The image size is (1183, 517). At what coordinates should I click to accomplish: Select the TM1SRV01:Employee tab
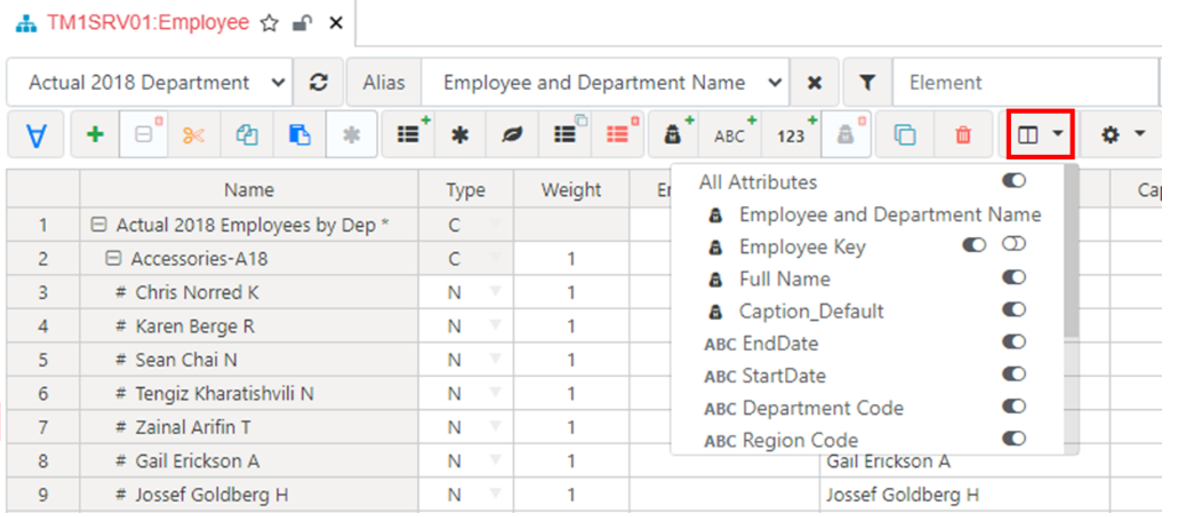[x=148, y=23]
